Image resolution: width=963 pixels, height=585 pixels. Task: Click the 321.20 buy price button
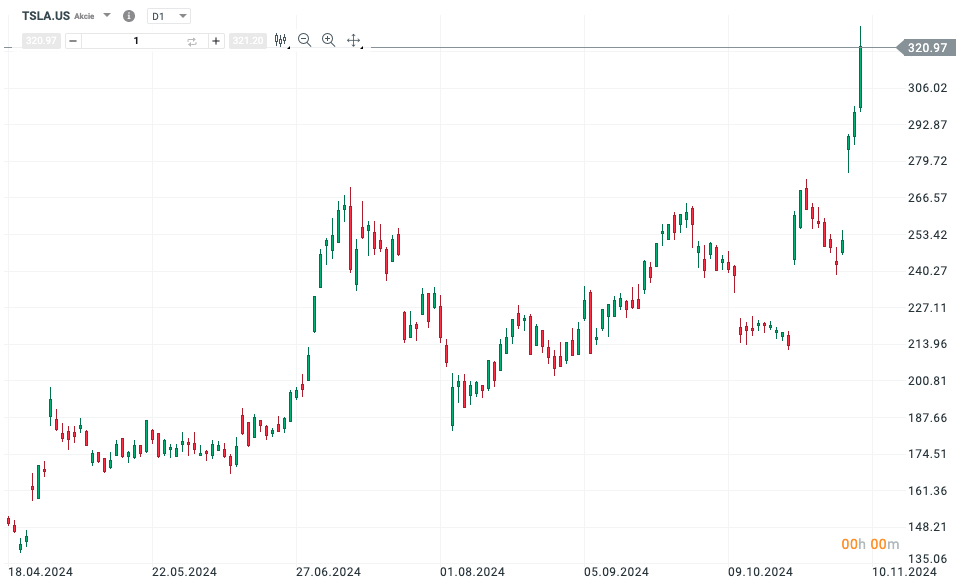point(247,41)
